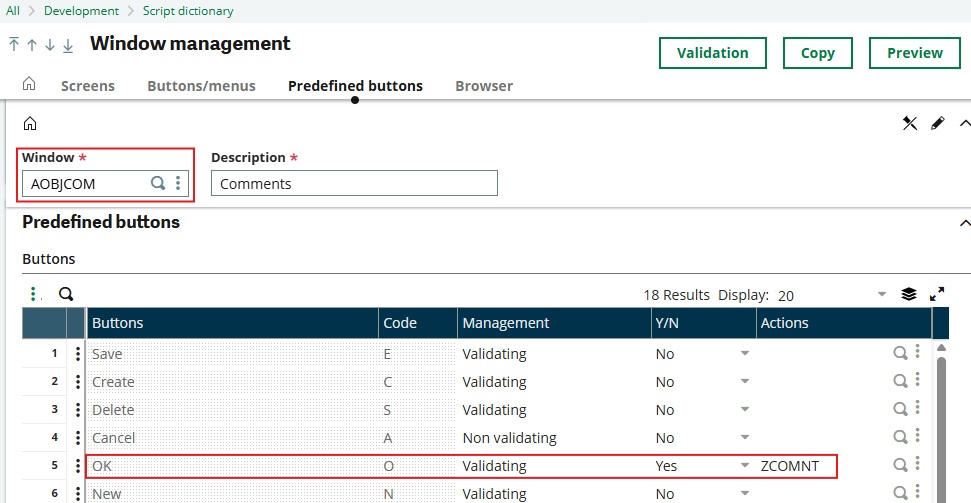The image size is (971, 503).
Task: Open Y/N dropdown on OK row
Action: tap(744, 466)
